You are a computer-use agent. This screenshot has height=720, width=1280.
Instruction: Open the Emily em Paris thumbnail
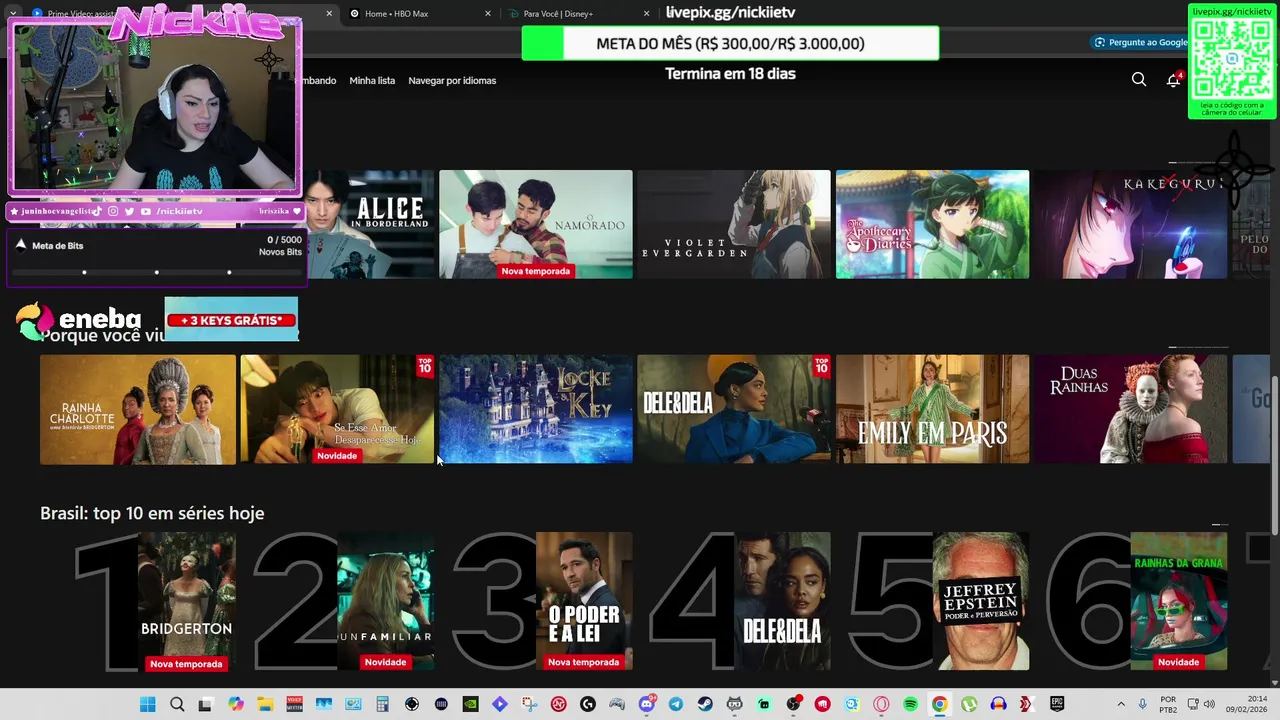pyautogui.click(x=932, y=409)
